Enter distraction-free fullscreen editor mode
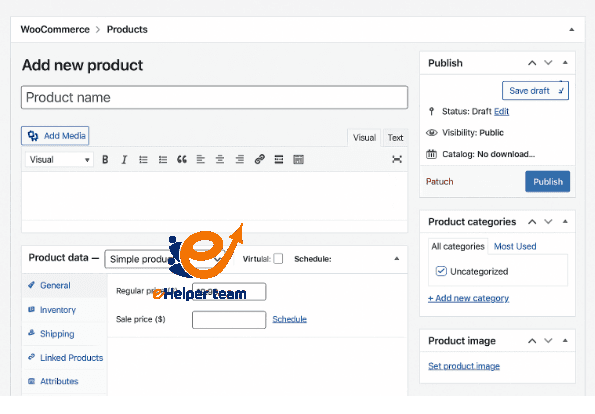 397,159
